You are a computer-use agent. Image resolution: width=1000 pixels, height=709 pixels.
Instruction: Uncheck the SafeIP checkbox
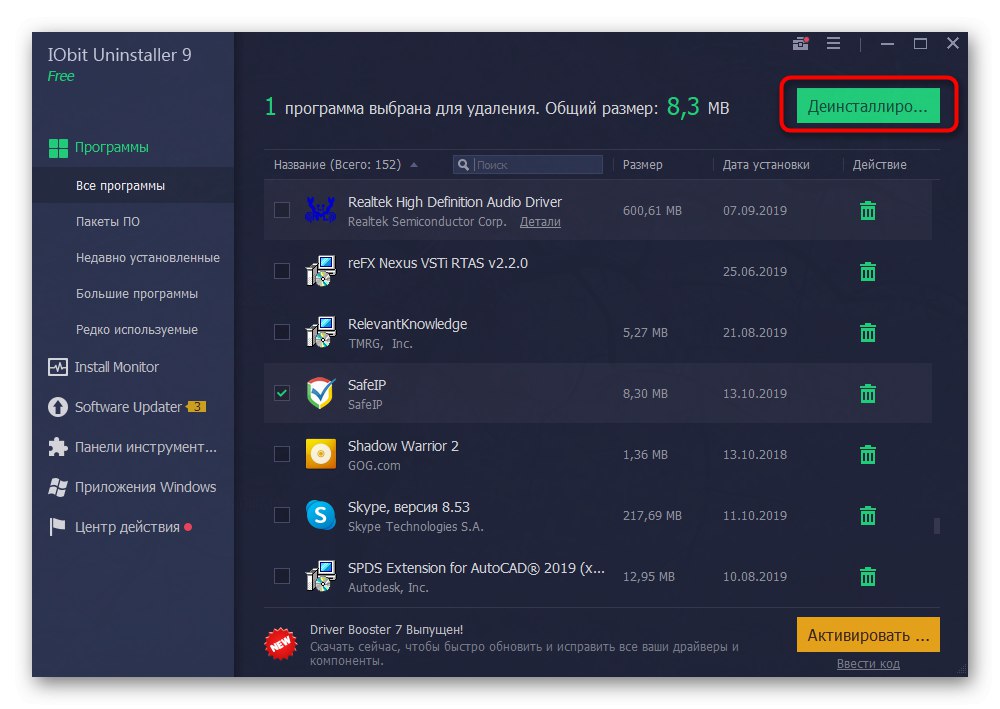point(281,393)
